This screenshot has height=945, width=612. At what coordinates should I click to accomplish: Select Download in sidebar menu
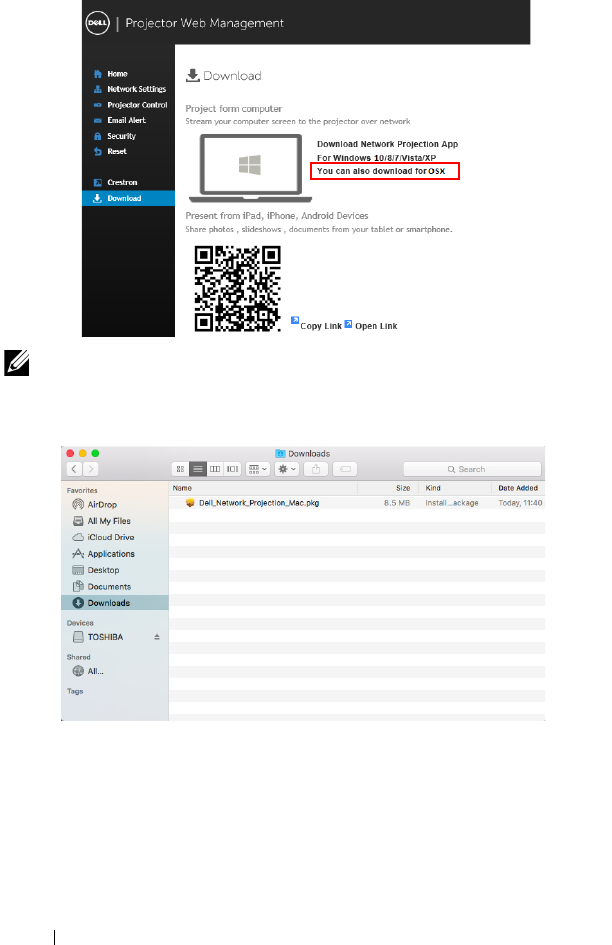(128, 198)
